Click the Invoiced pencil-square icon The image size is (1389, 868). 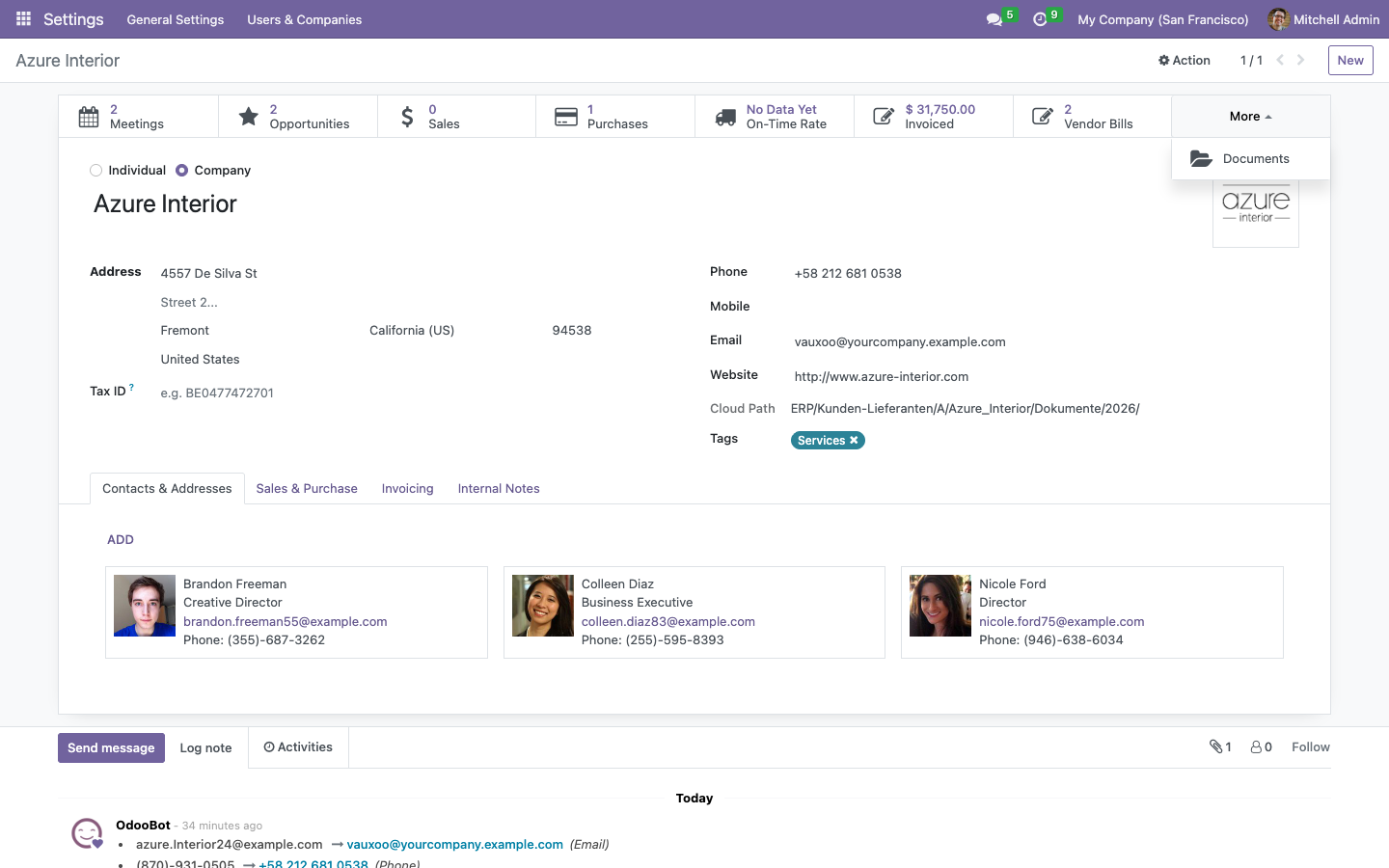coord(884,117)
